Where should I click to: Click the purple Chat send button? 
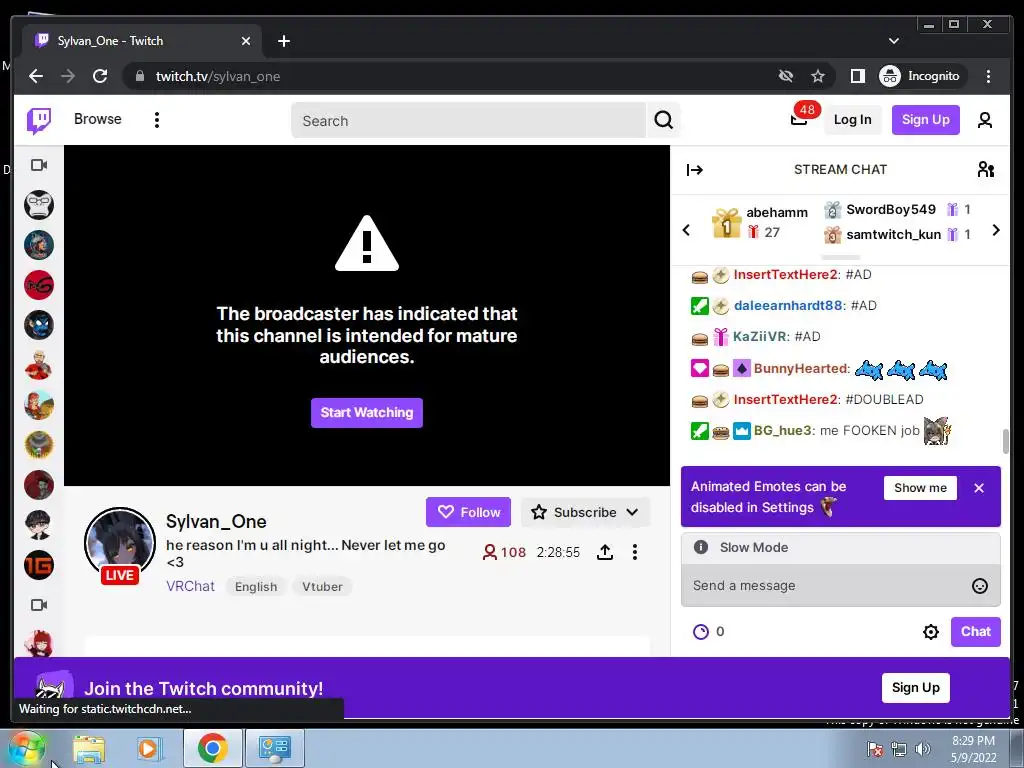976,632
